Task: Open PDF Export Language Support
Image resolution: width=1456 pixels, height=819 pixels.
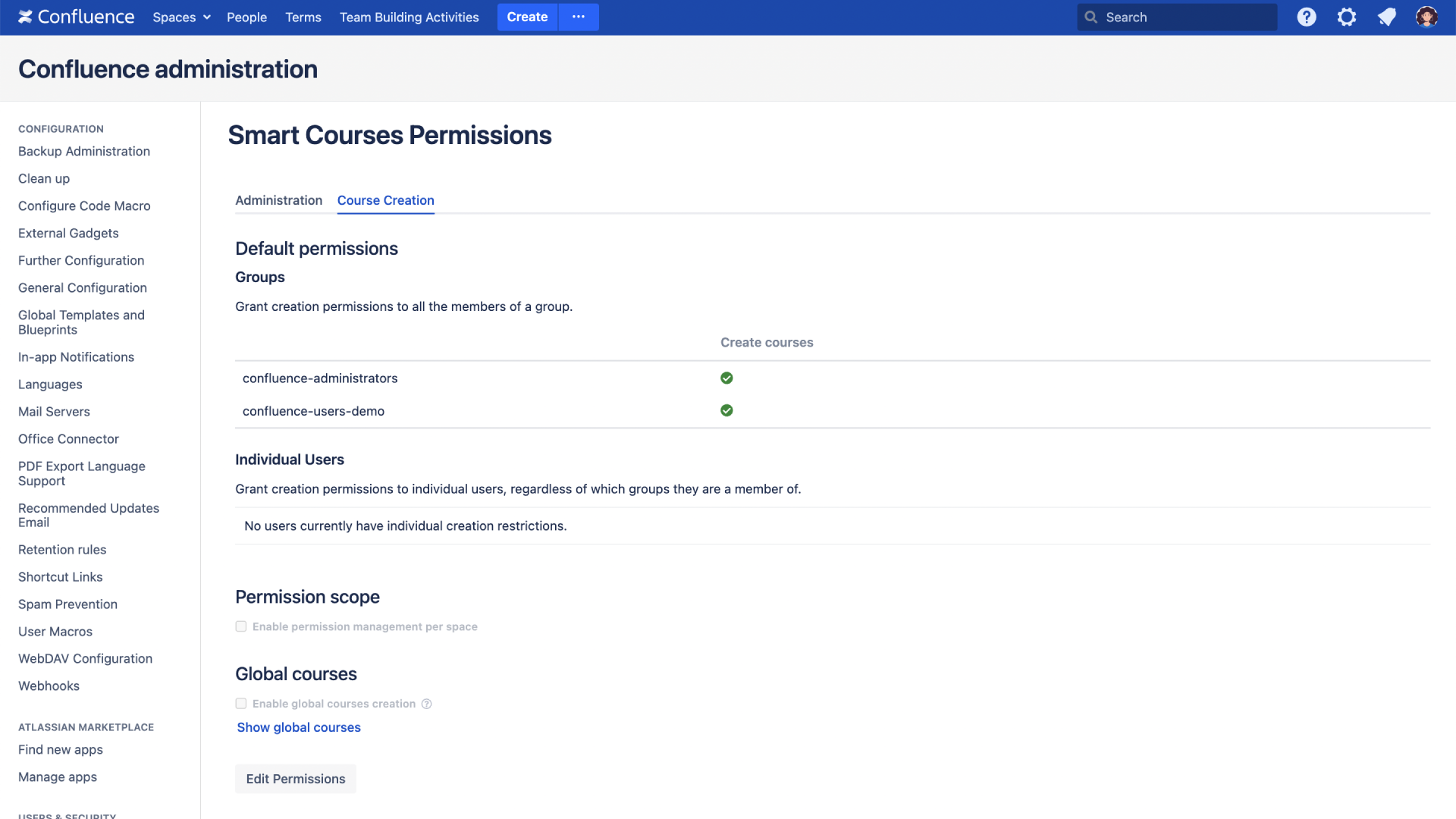Action: pos(82,473)
